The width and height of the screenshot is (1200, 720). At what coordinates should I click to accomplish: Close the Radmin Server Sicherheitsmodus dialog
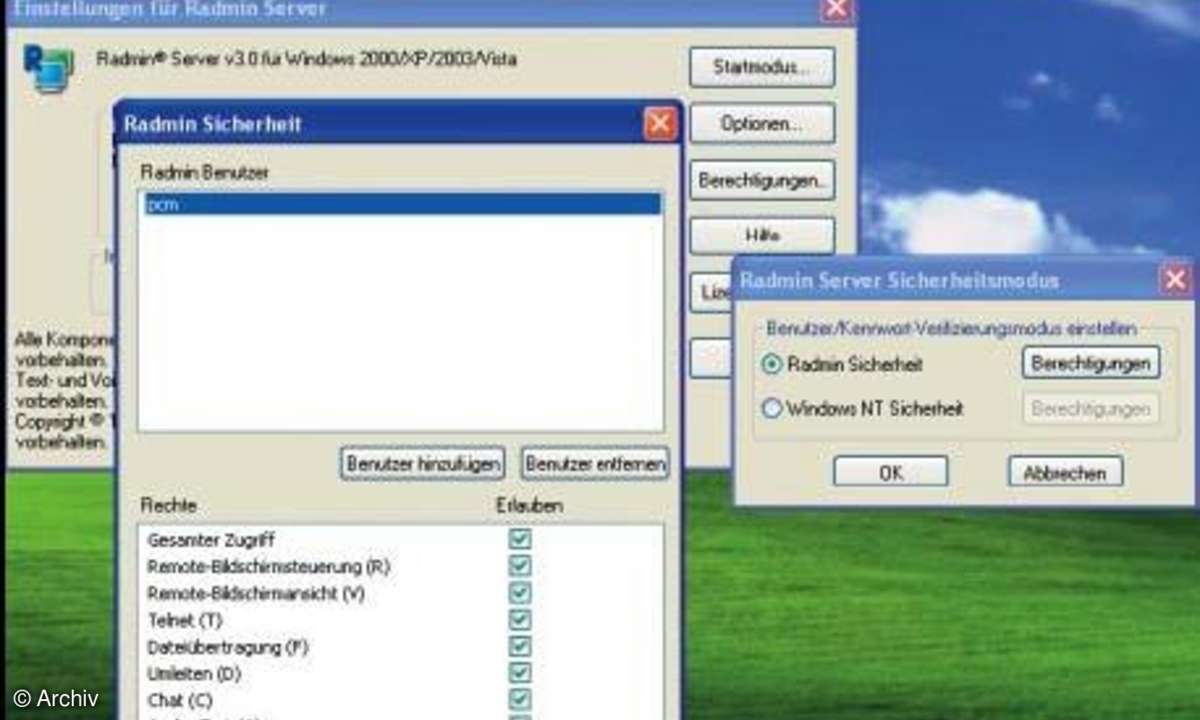(1176, 280)
